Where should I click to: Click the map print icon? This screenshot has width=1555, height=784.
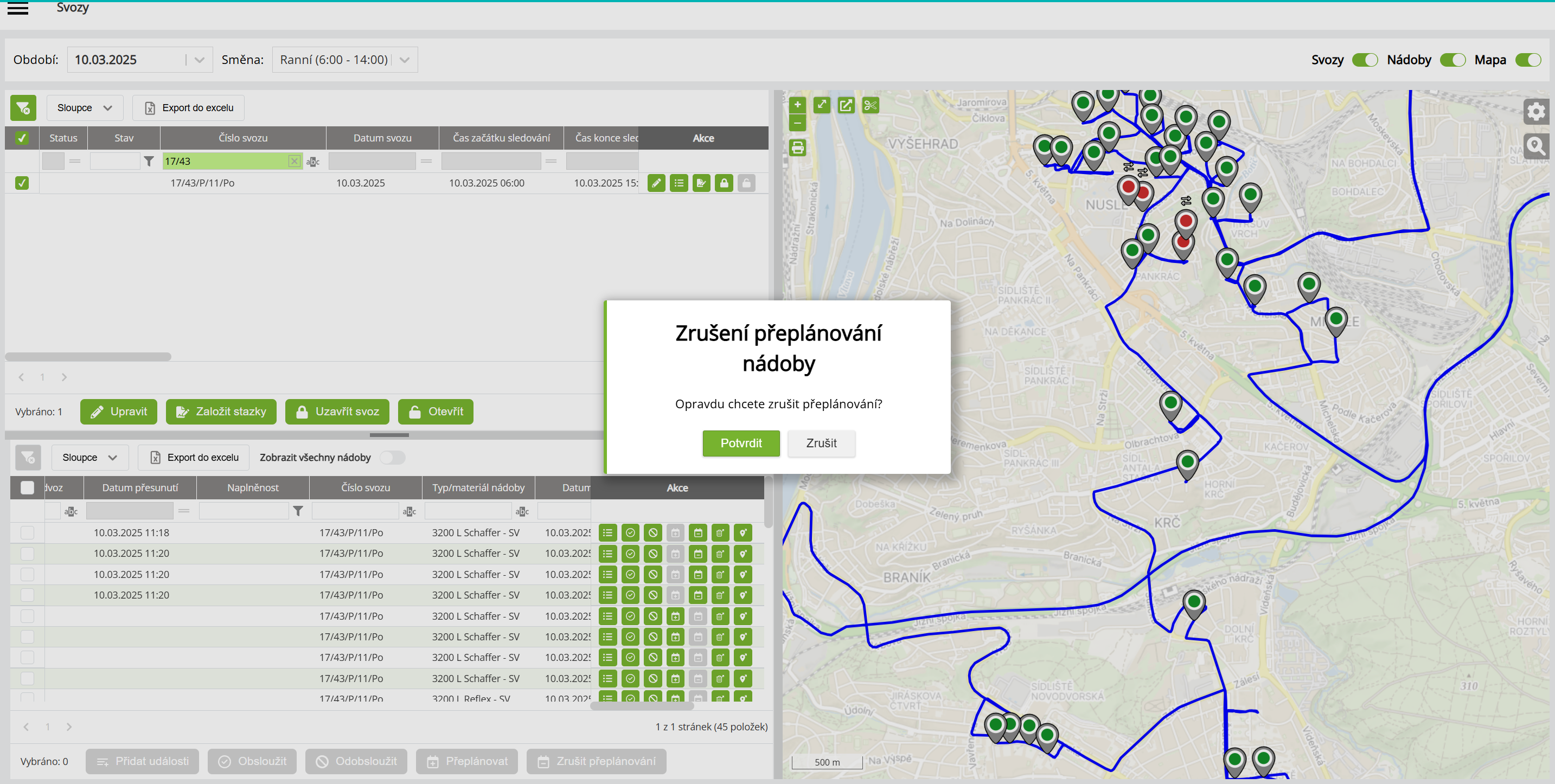(x=797, y=148)
